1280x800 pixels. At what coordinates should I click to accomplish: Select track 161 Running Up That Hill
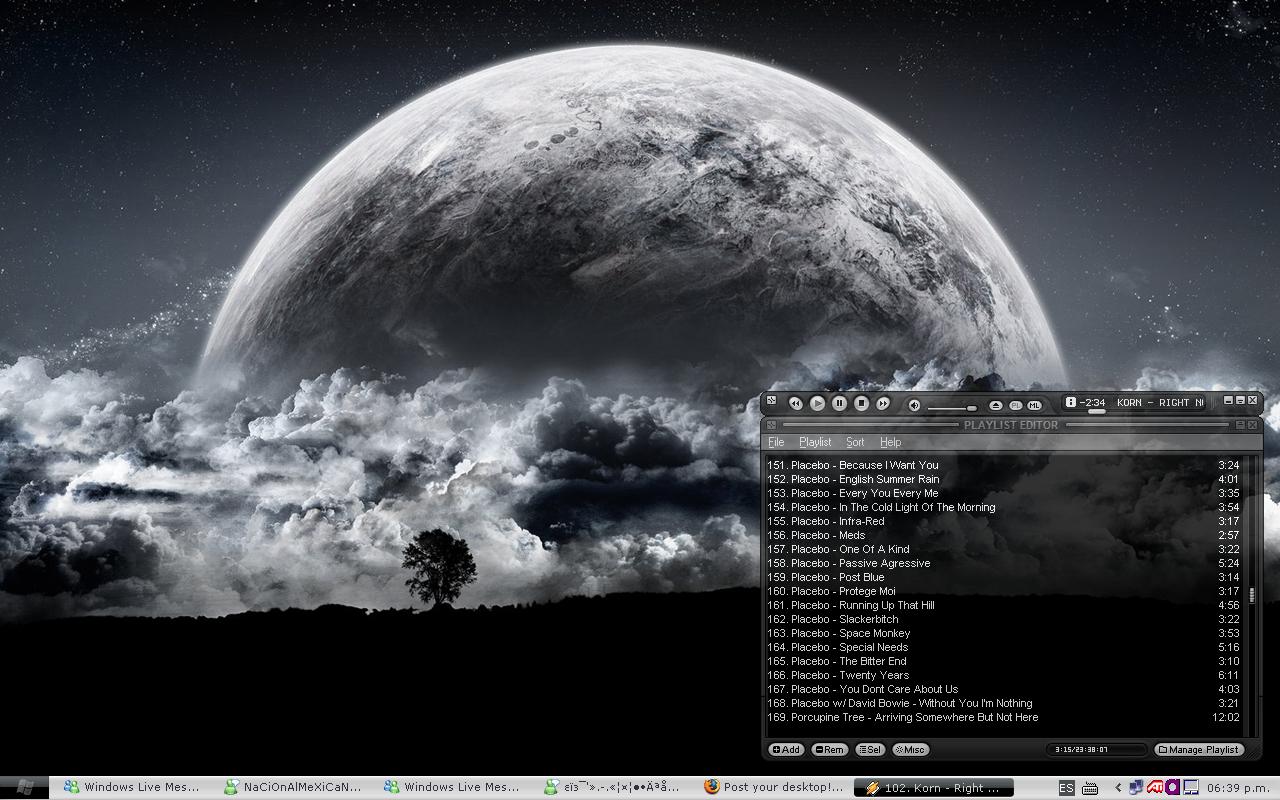1003,605
